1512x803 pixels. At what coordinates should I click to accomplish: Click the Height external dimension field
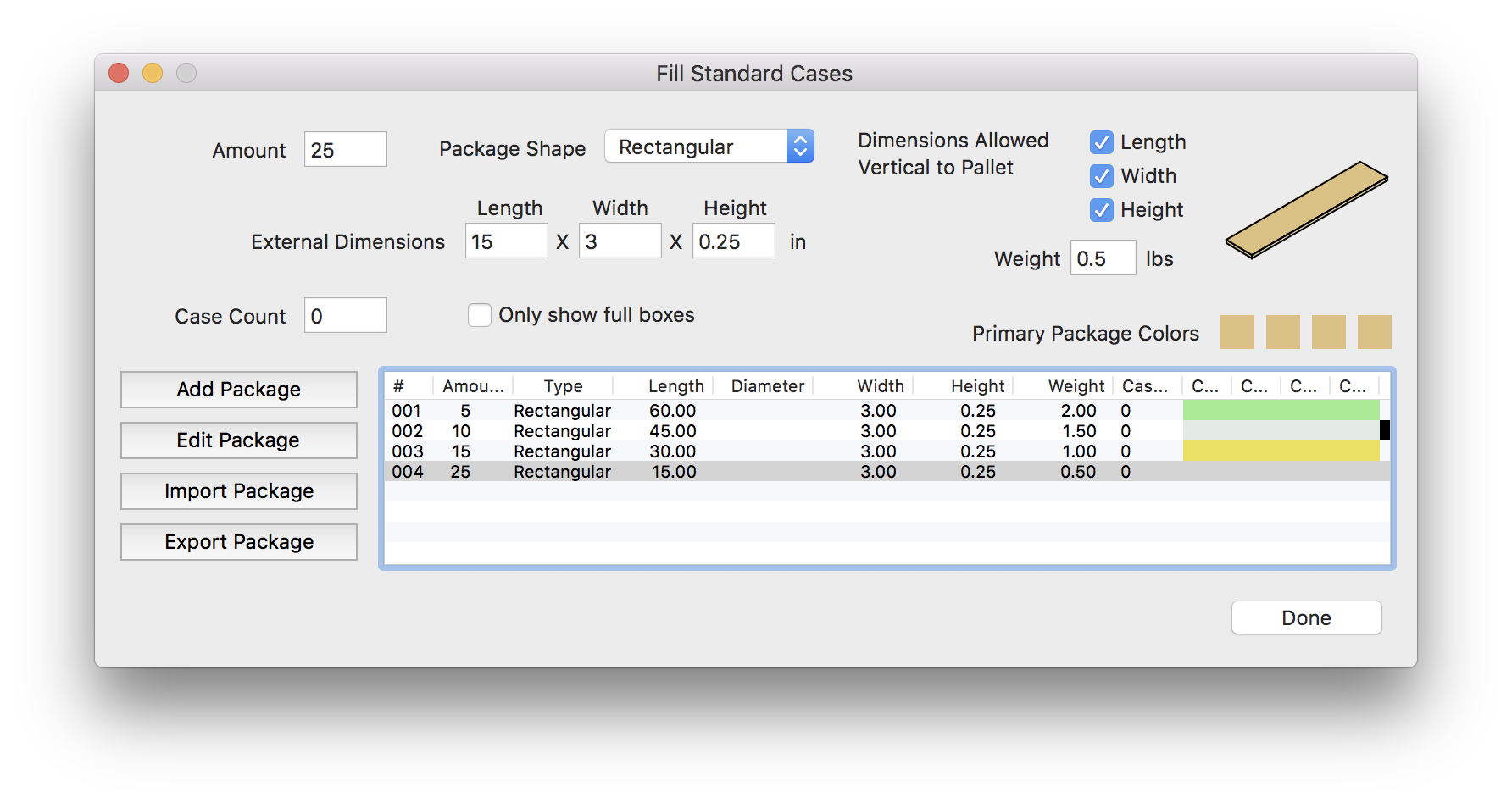[734, 241]
